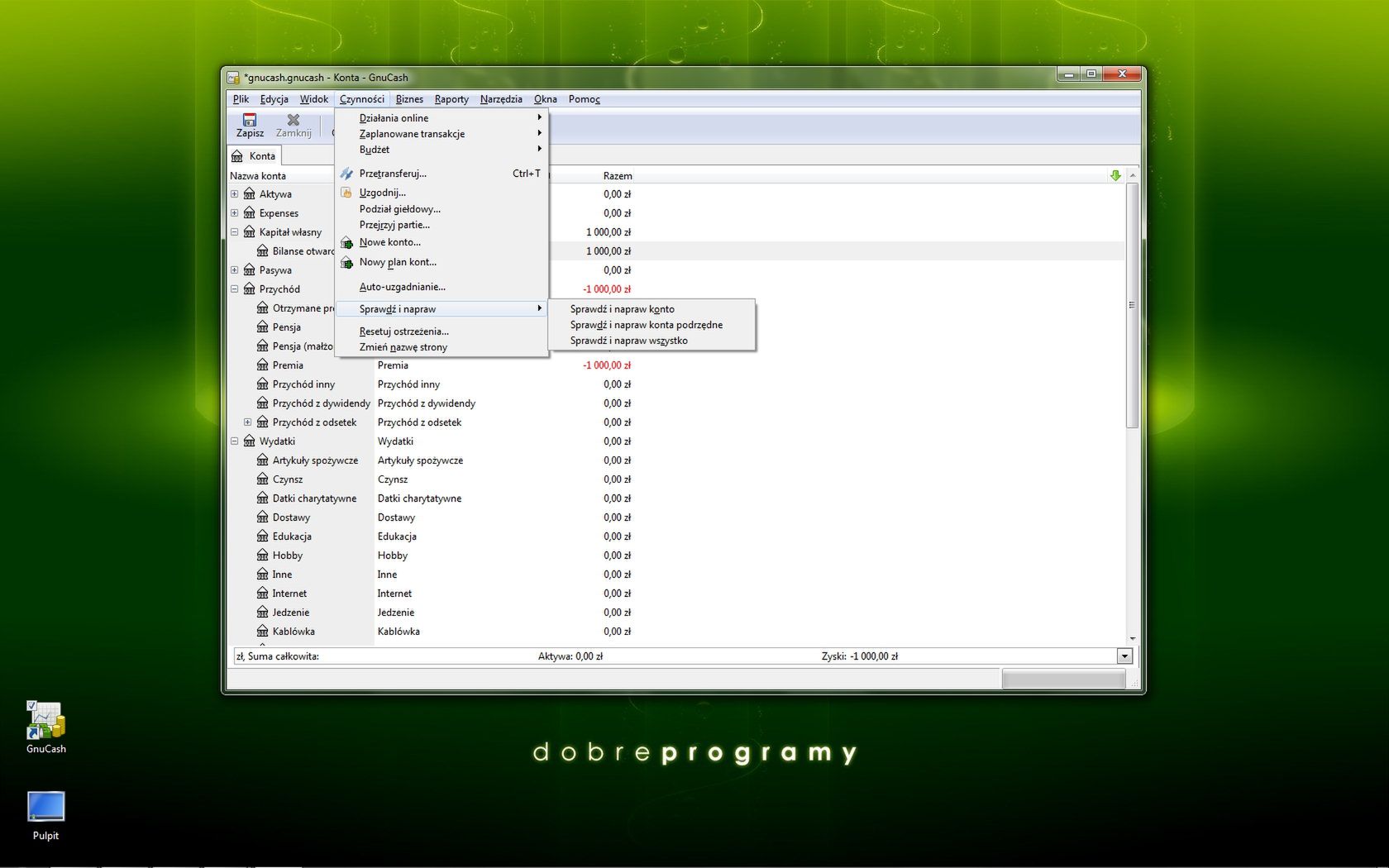Click Resetuj ostrzeżenia menu entry
1389x868 pixels.
click(x=442, y=331)
